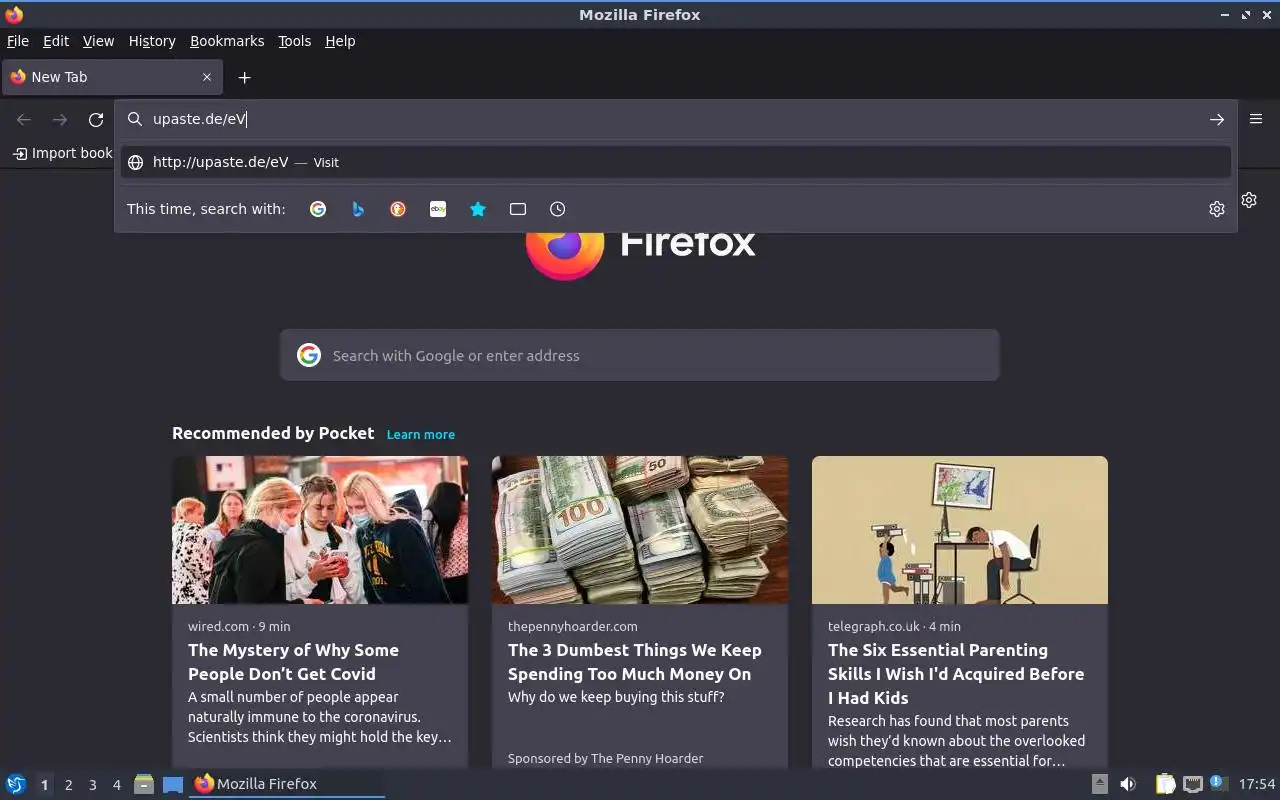This screenshot has height=800, width=1280.
Task: Open the money stacks article thumbnail
Action: pyautogui.click(x=640, y=530)
